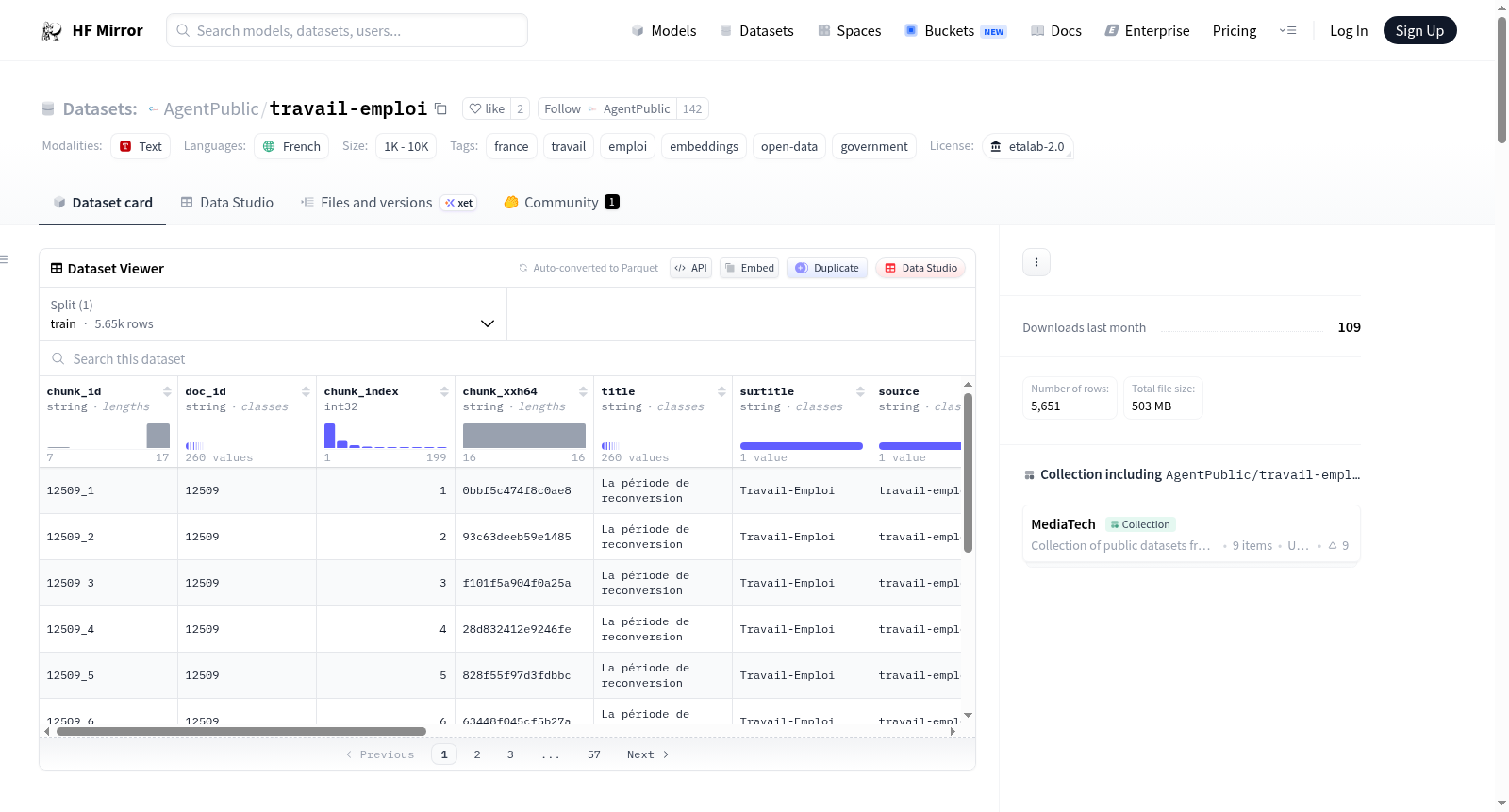Sort the surtitle column

pyautogui.click(x=860, y=391)
